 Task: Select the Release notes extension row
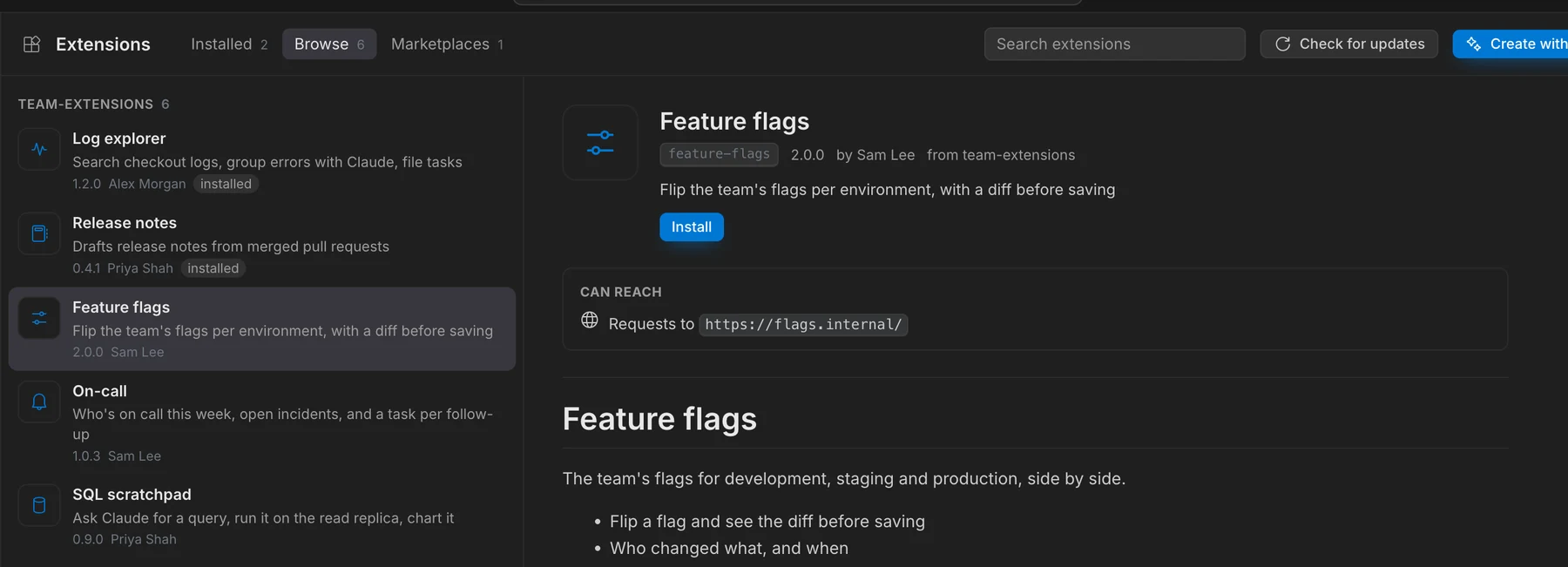pyautogui.click(x=261, y=246)
